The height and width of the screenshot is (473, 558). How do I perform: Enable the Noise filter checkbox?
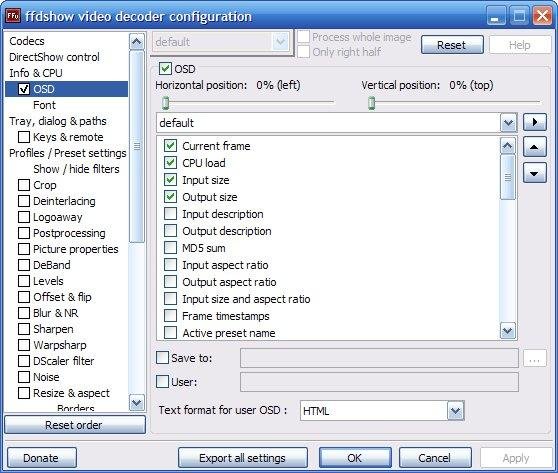click(x=24, y=377)
